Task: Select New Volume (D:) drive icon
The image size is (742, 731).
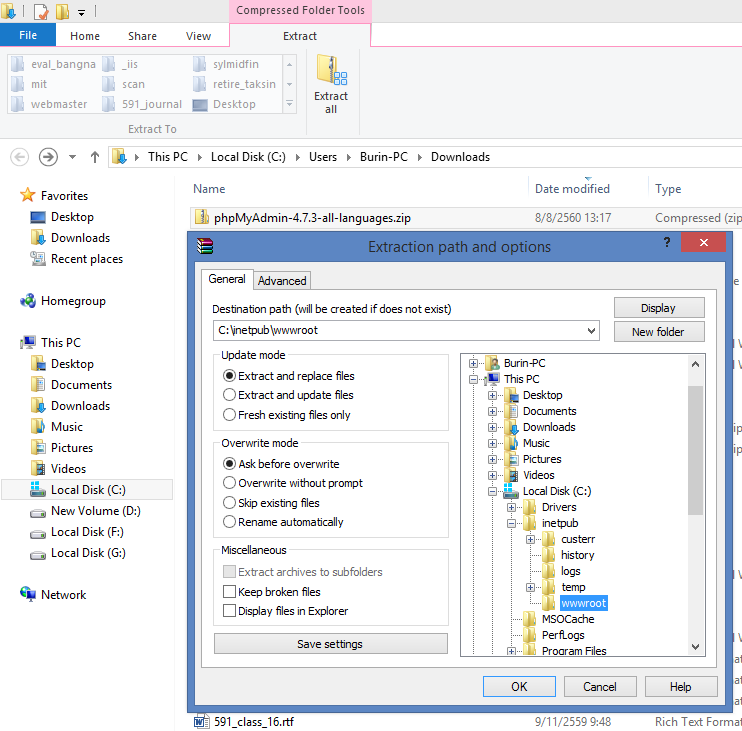Action: click(37, 513)
